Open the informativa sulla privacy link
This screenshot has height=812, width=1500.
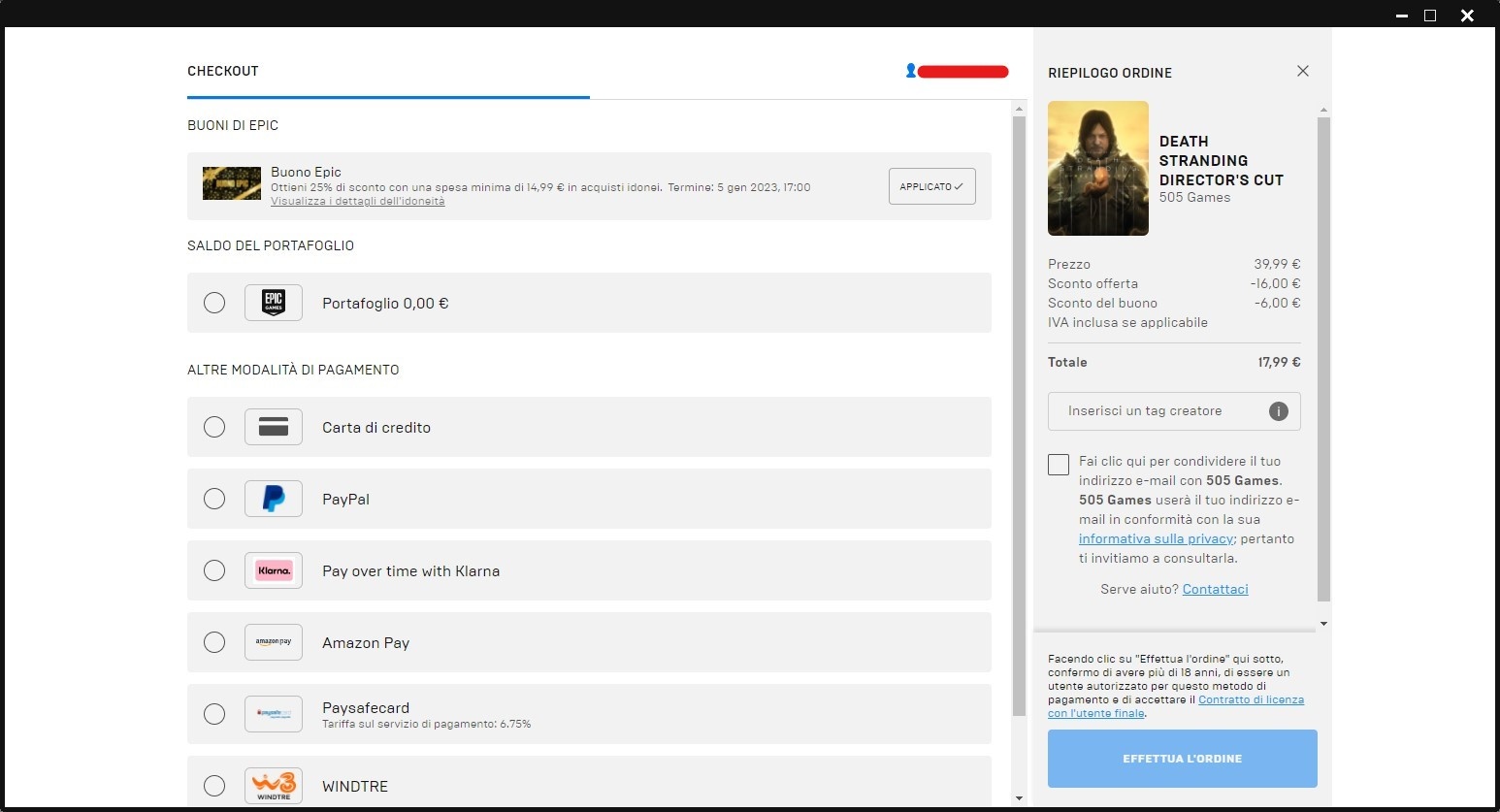point(1157,538)
